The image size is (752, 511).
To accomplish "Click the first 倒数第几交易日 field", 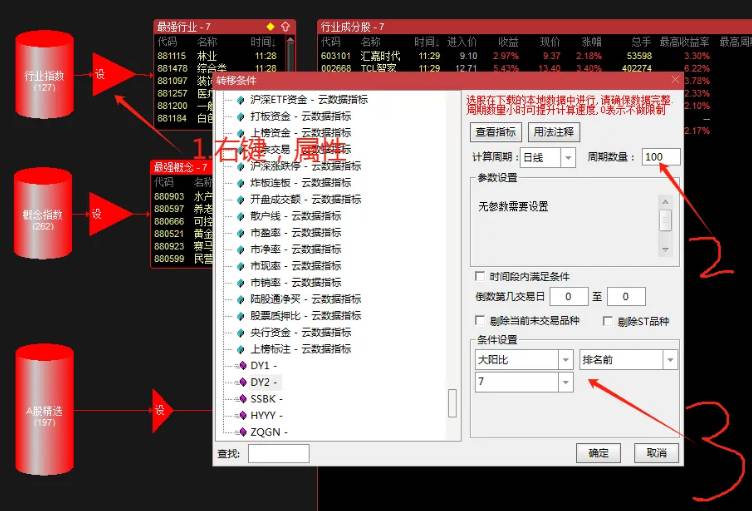I will (568, 297).
